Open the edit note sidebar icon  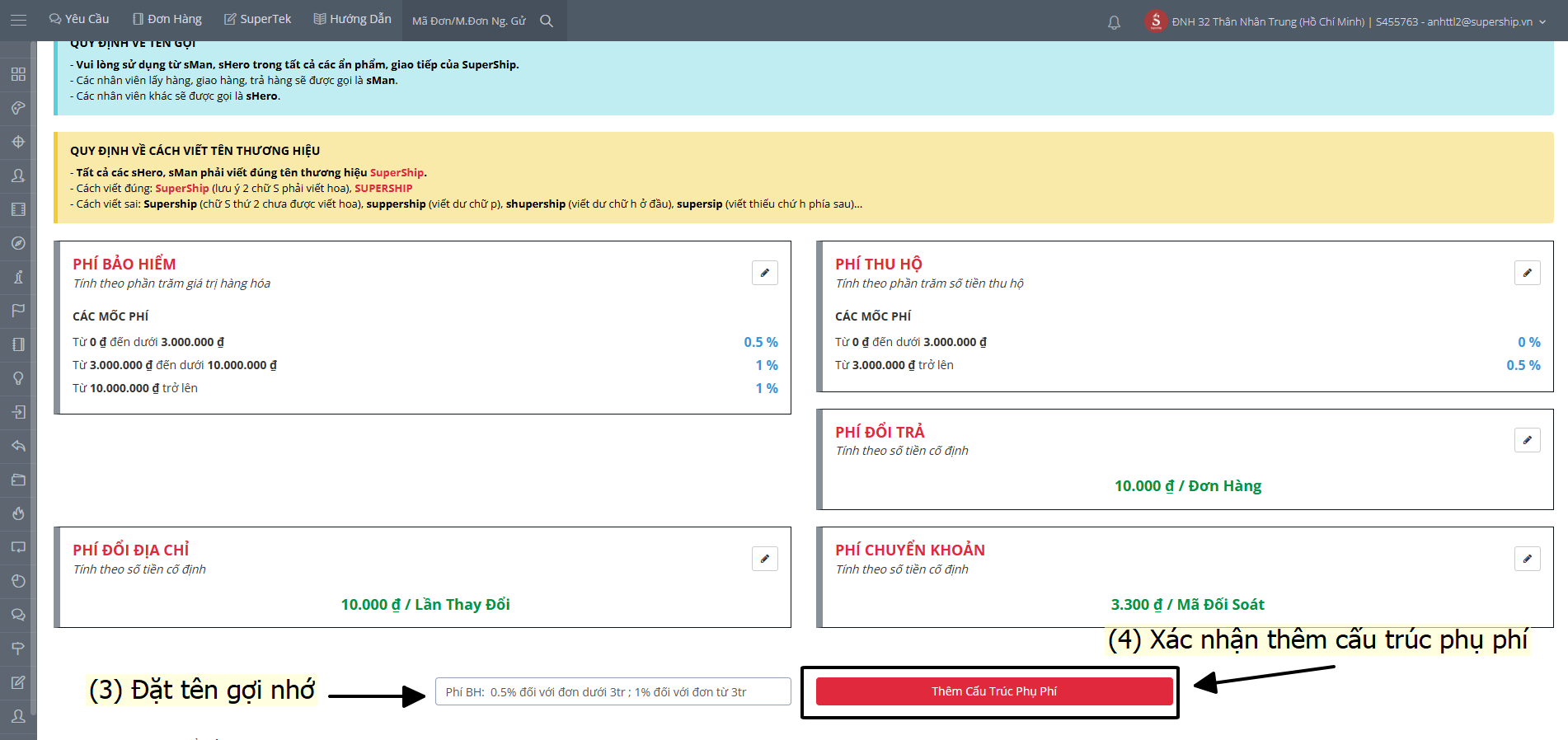click(x=18, y=682)
